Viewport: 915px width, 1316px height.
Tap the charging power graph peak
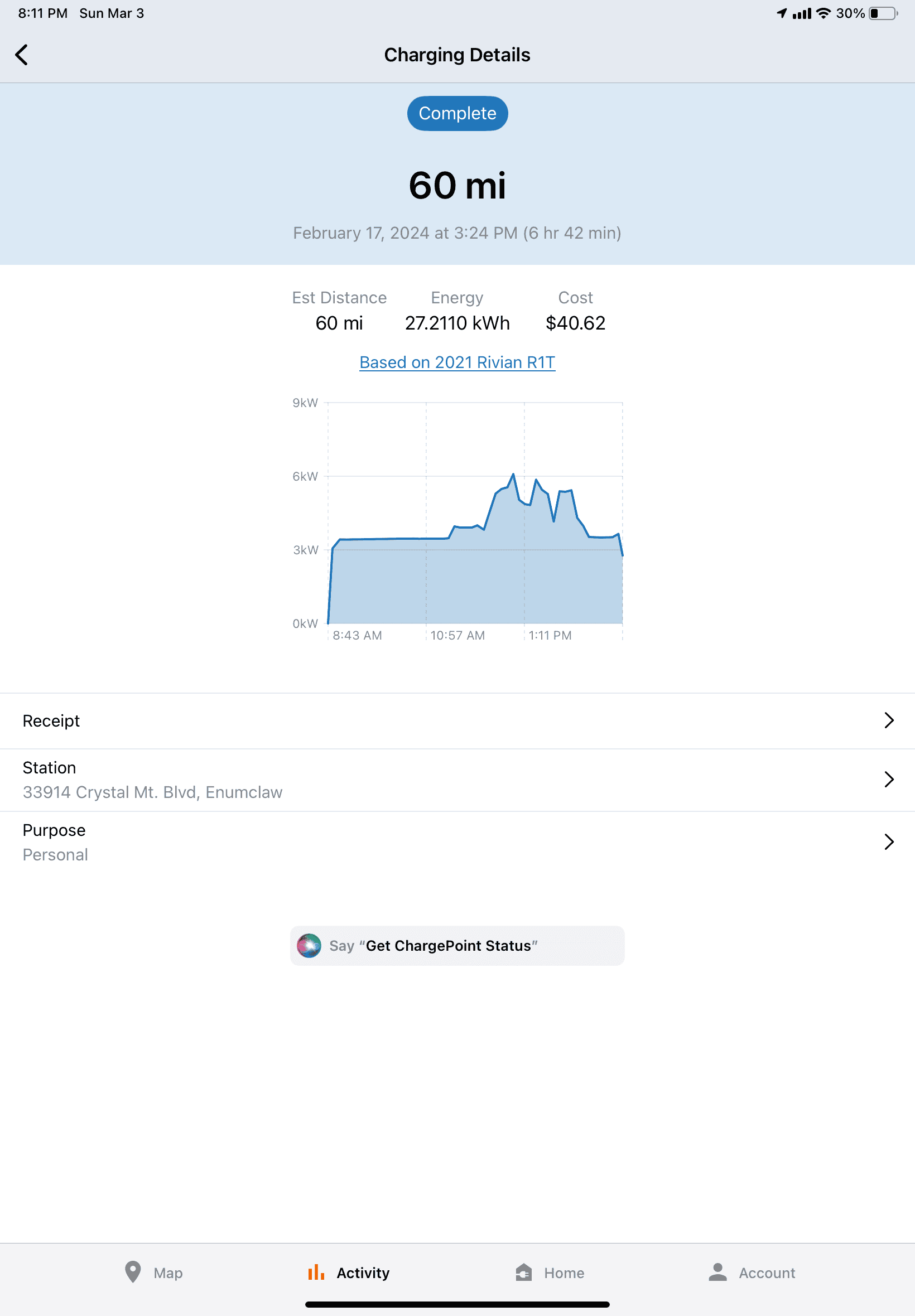pos(513,475)
